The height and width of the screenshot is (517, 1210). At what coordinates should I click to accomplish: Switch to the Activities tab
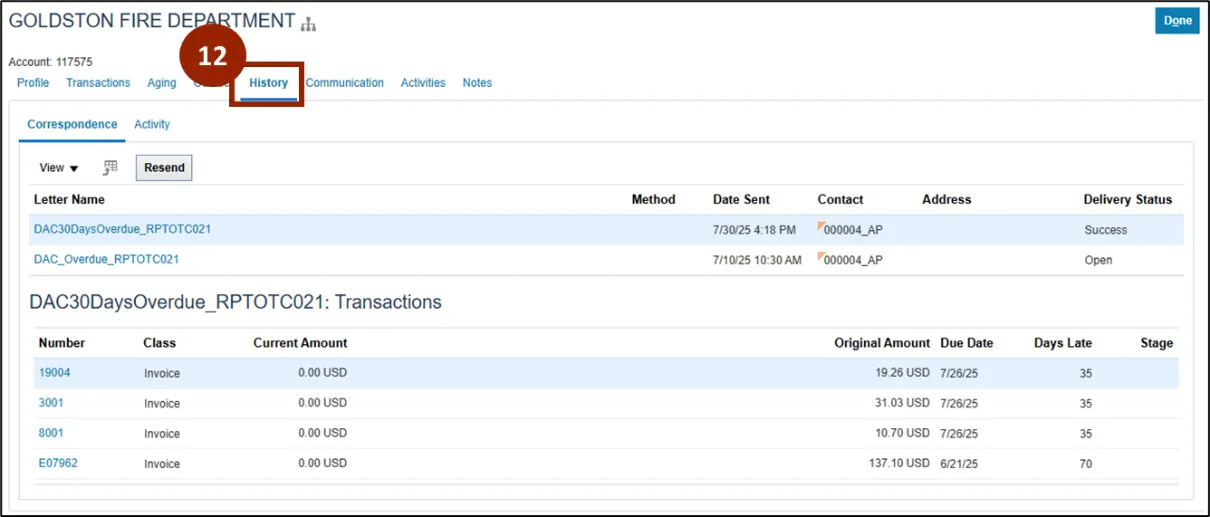[x=423, y=83]
